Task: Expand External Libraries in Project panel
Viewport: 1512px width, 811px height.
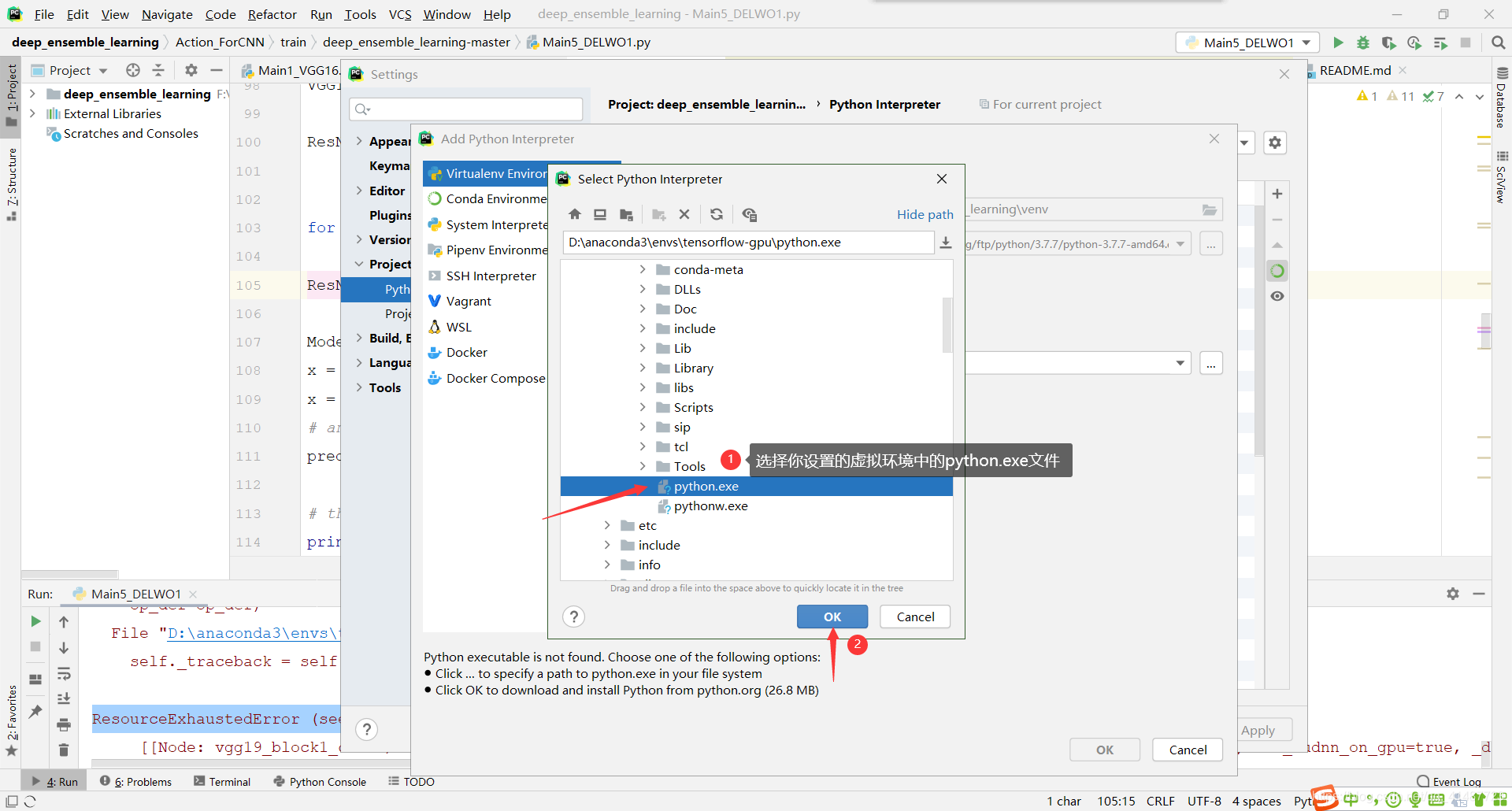Action: (32, 113)
